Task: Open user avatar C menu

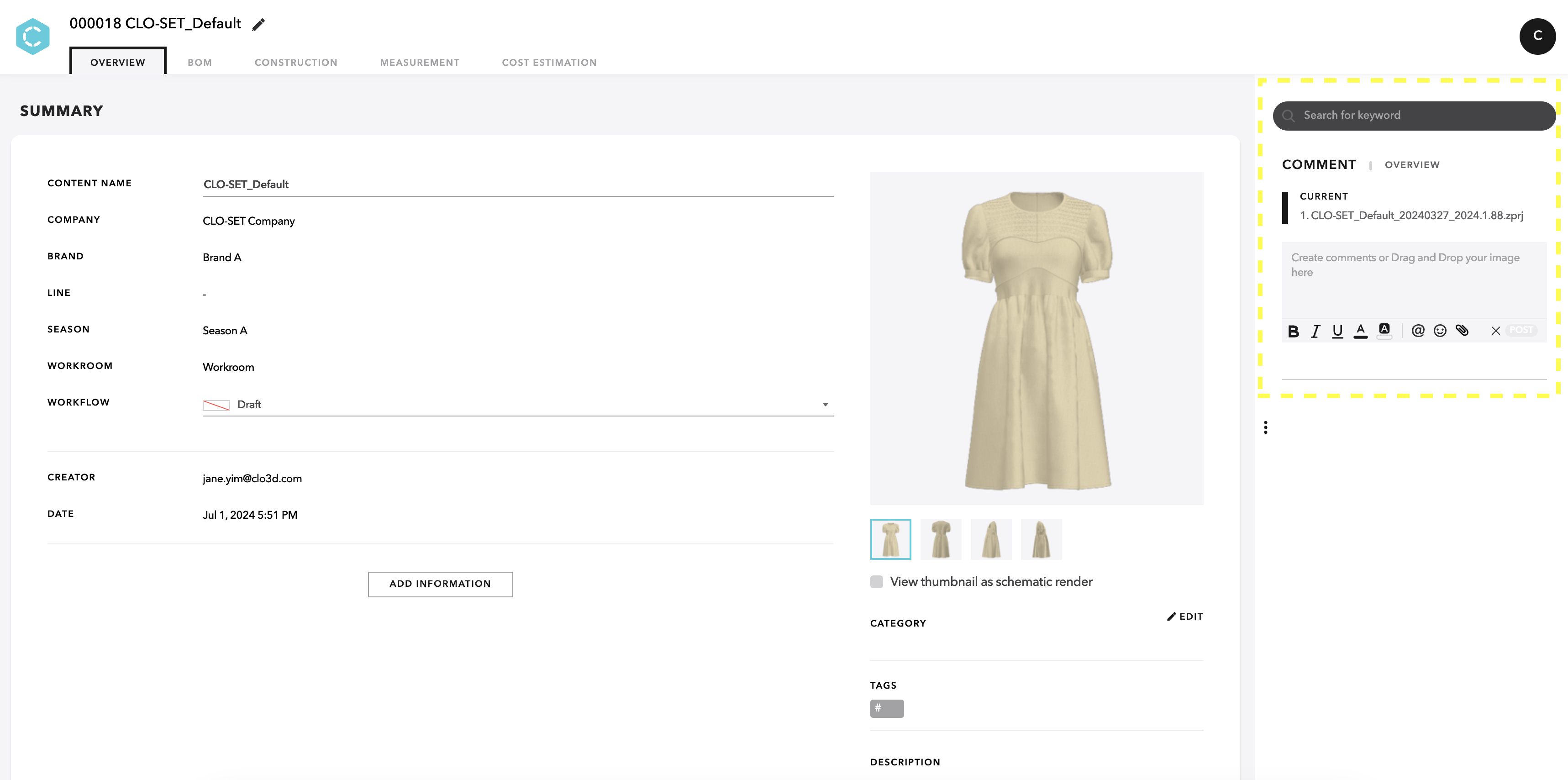Action: (1537, 37)
